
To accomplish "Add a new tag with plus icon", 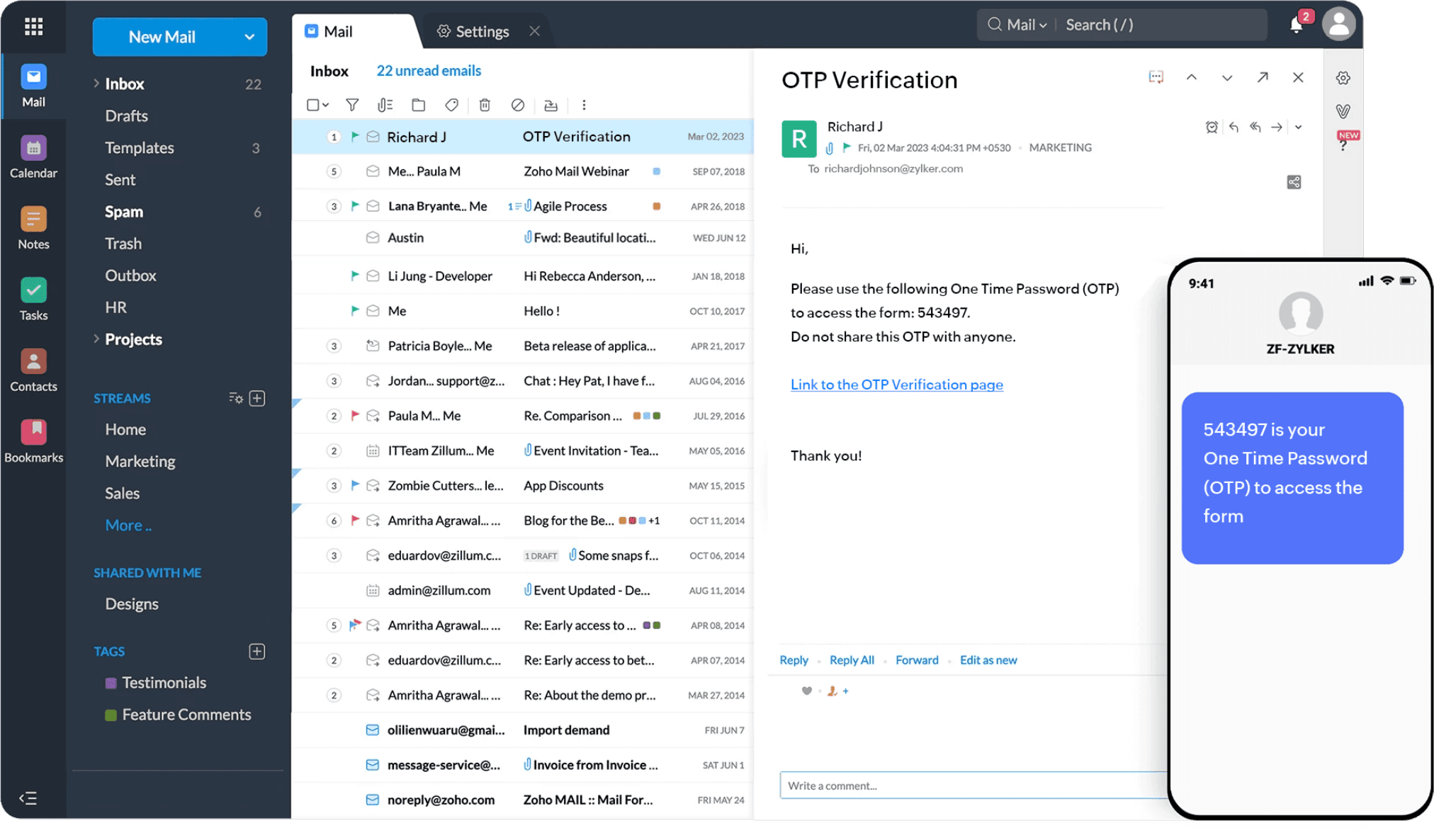I will click(x=257, y=652).
